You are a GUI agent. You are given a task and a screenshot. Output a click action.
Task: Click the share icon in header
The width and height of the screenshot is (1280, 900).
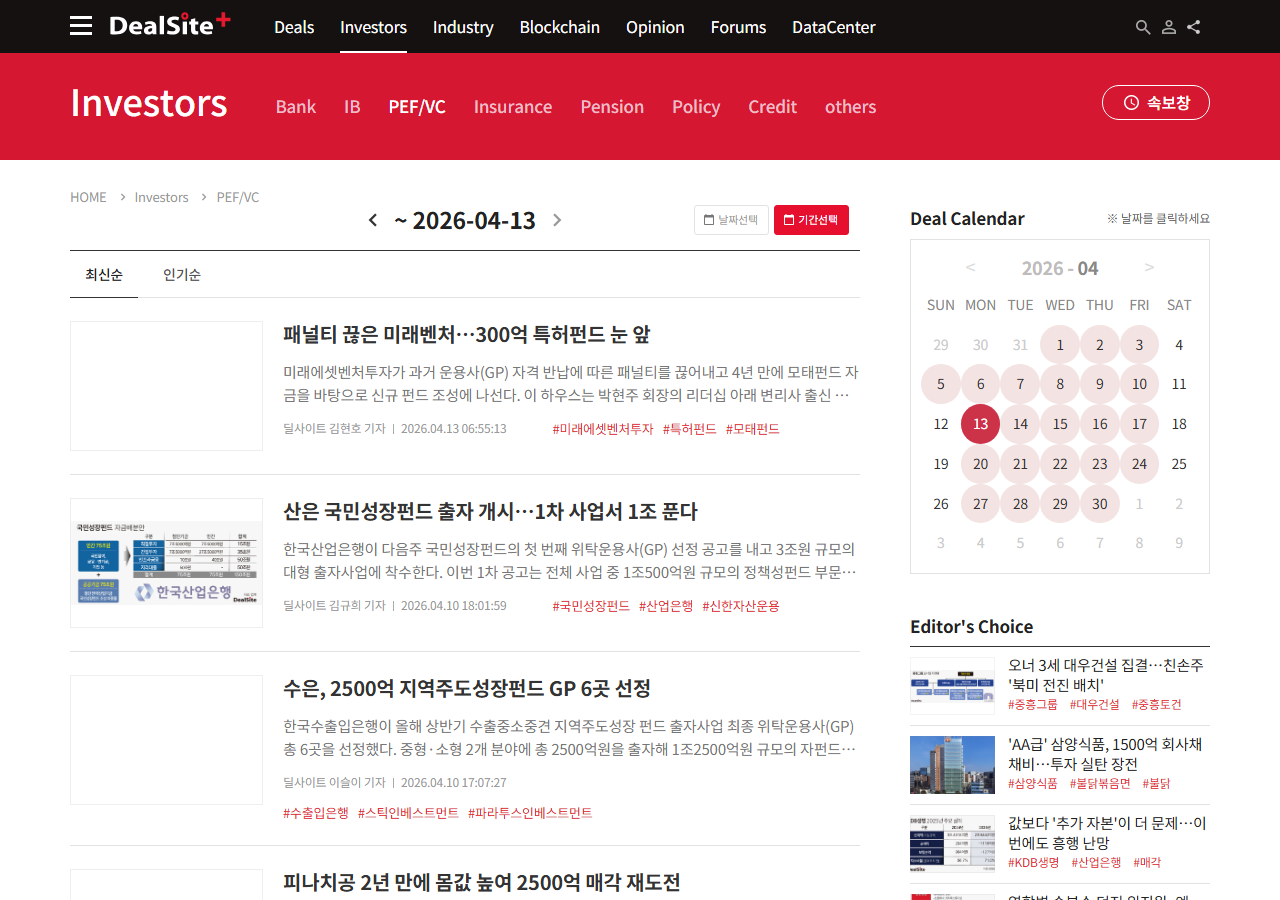click(x=1194, y=27)
